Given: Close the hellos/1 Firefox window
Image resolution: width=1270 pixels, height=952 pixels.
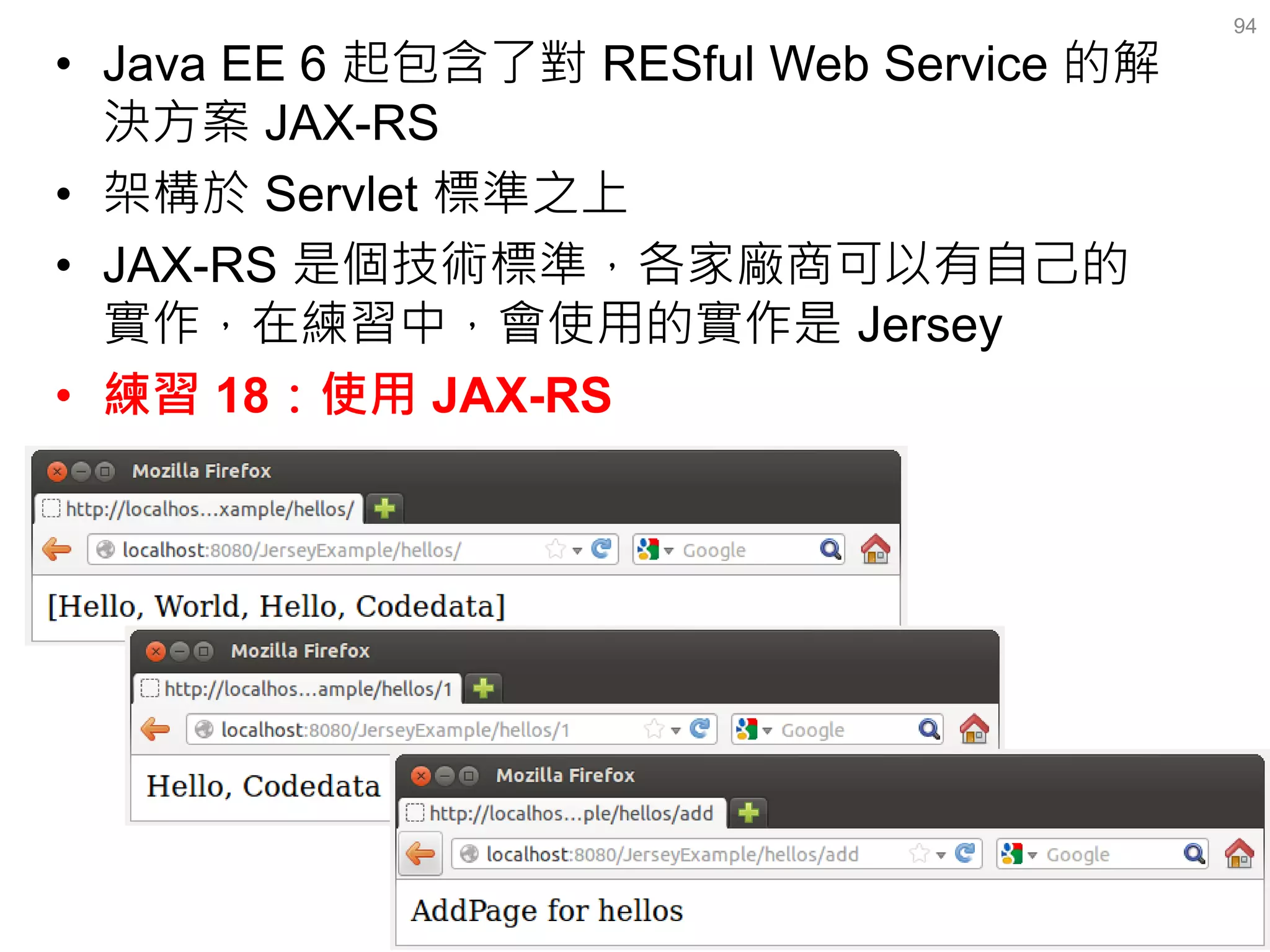Looking at the screenshot, I should point(156,651).
